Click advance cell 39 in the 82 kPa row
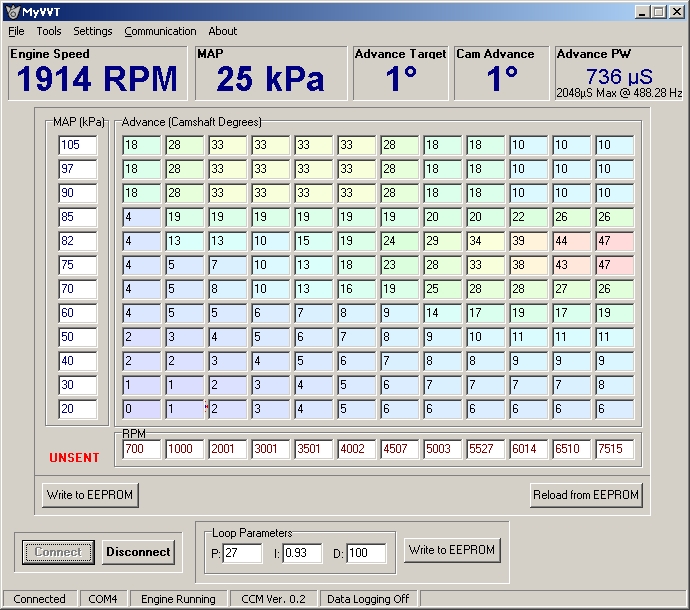Screen dimensions: 690x610 pyautogui.click(x=529, y=241)
